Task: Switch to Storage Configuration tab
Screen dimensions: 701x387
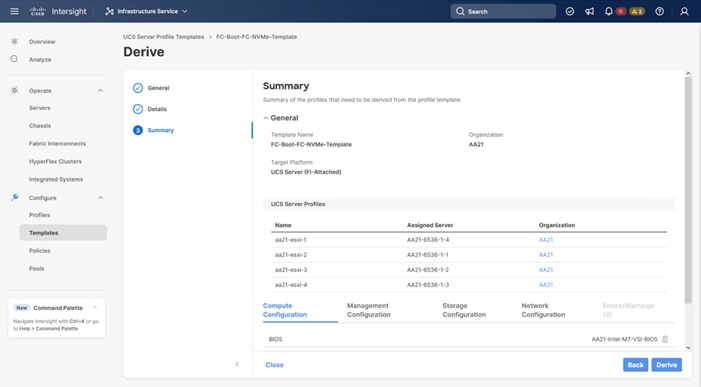Action: pos(464,310)
